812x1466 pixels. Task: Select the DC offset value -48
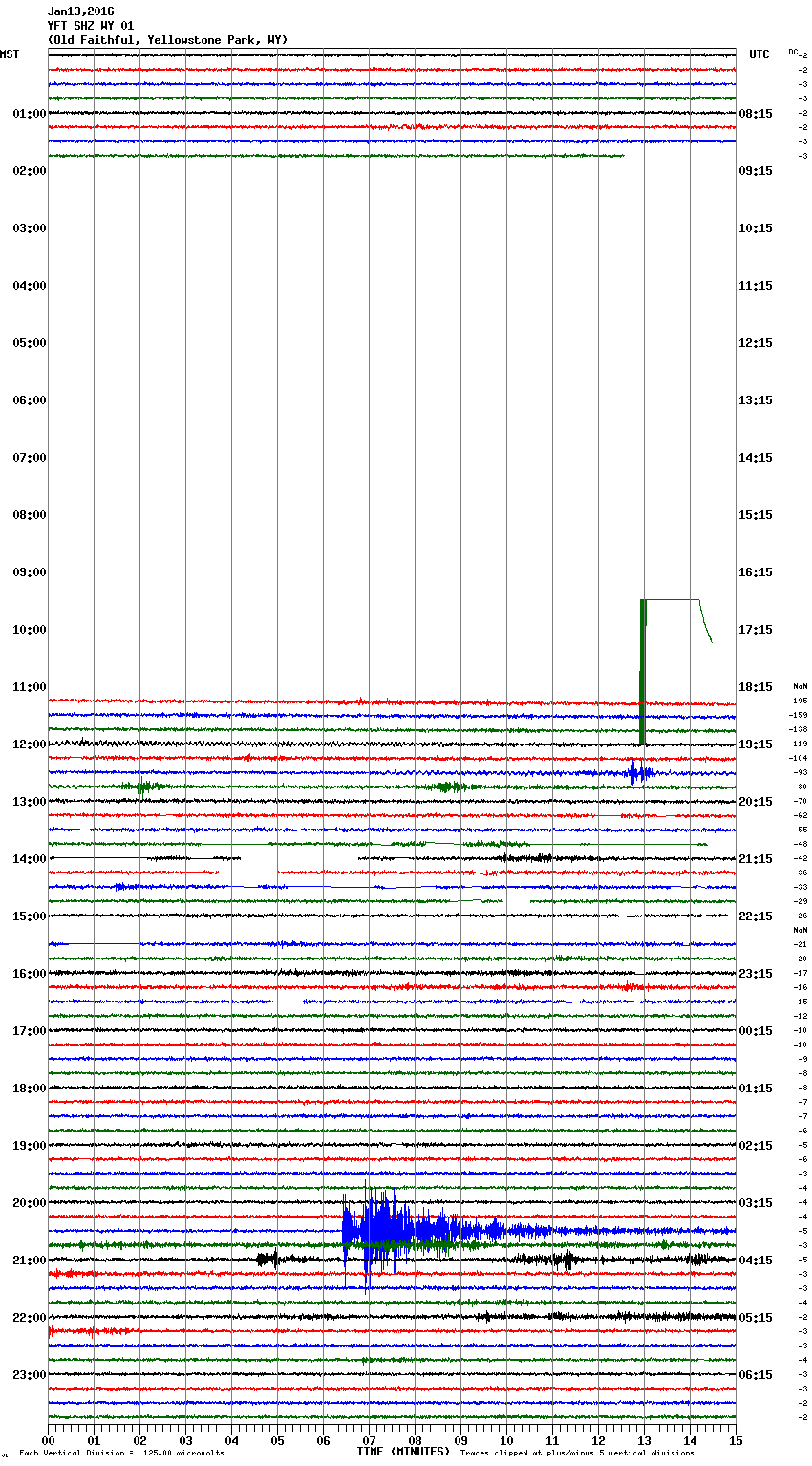click(x=801, y=845)
